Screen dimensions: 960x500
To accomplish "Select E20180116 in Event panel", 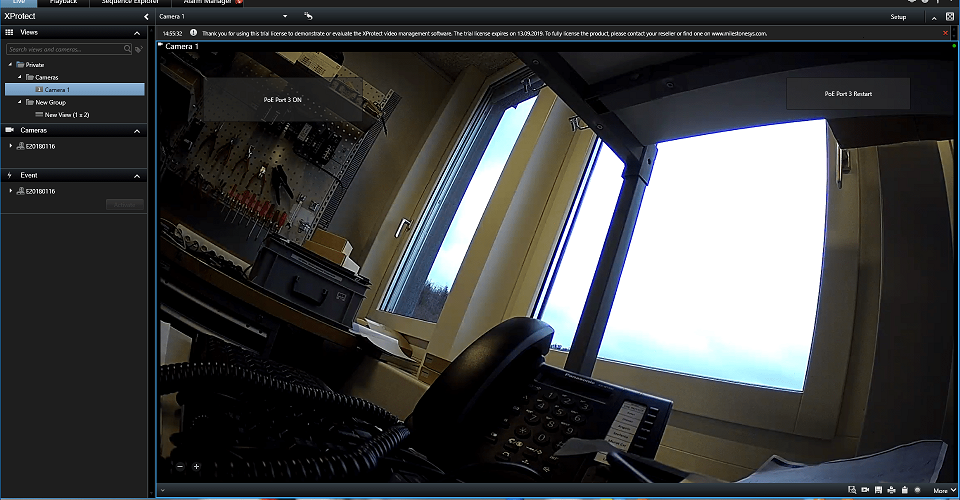I will point(36,191).
